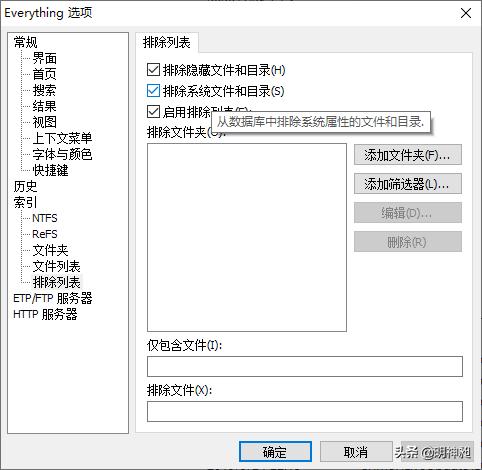
Task: Select 文件夹 under 索引
Action: [51, 250]
